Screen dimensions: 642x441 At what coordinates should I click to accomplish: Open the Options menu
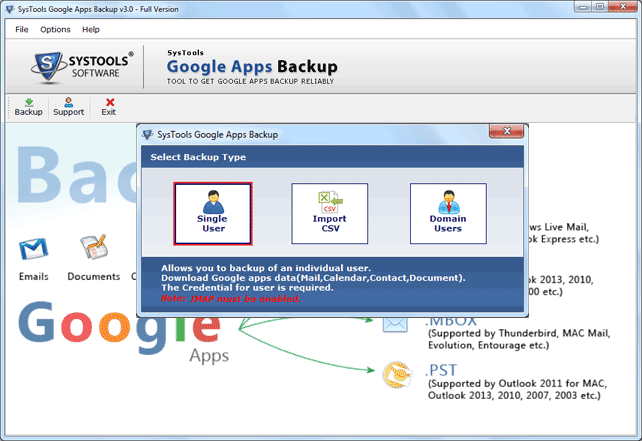pos(55,29)
